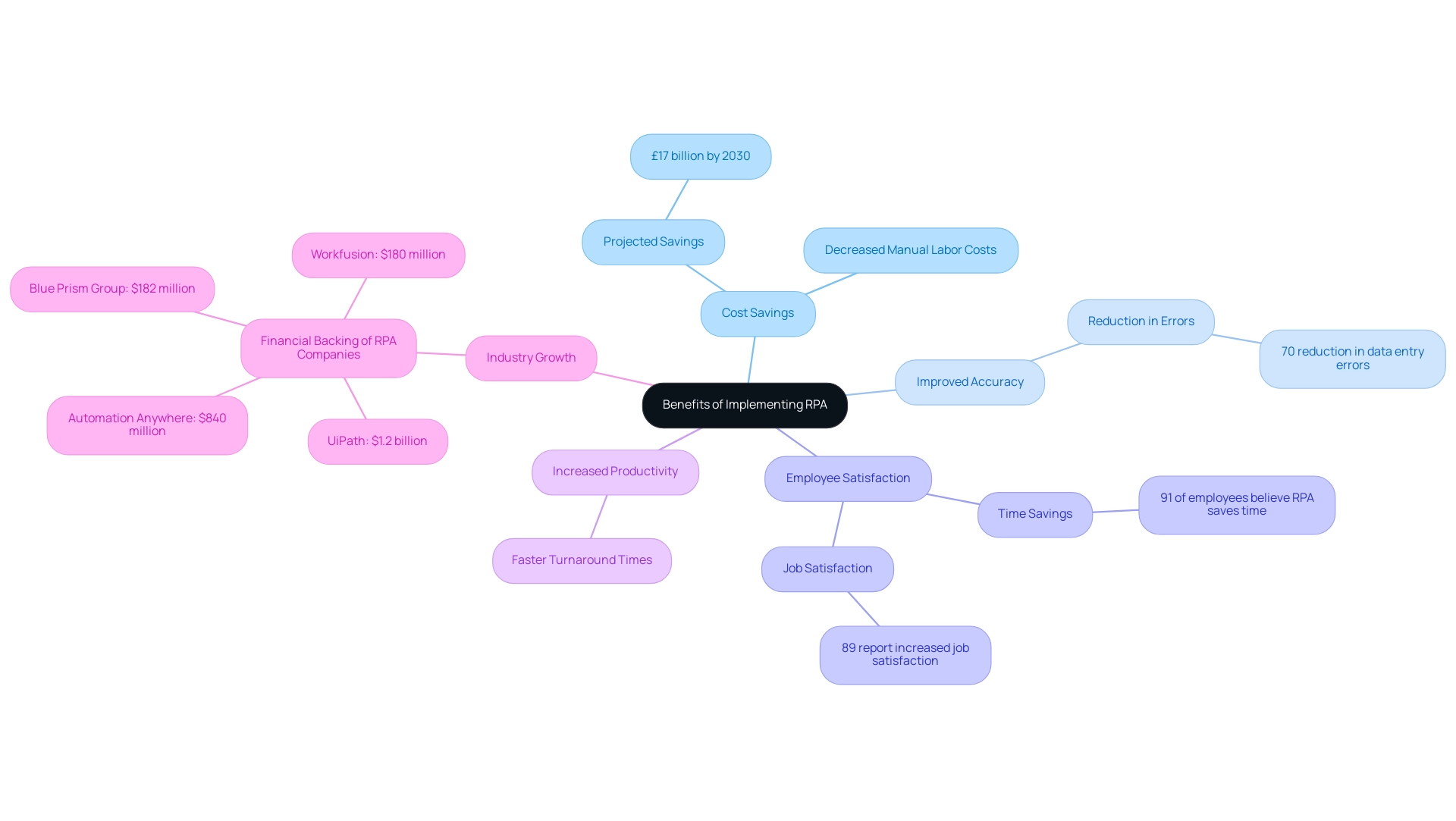
Task: Click the £17 billion by 2030 label
Action: click(700, 155)
